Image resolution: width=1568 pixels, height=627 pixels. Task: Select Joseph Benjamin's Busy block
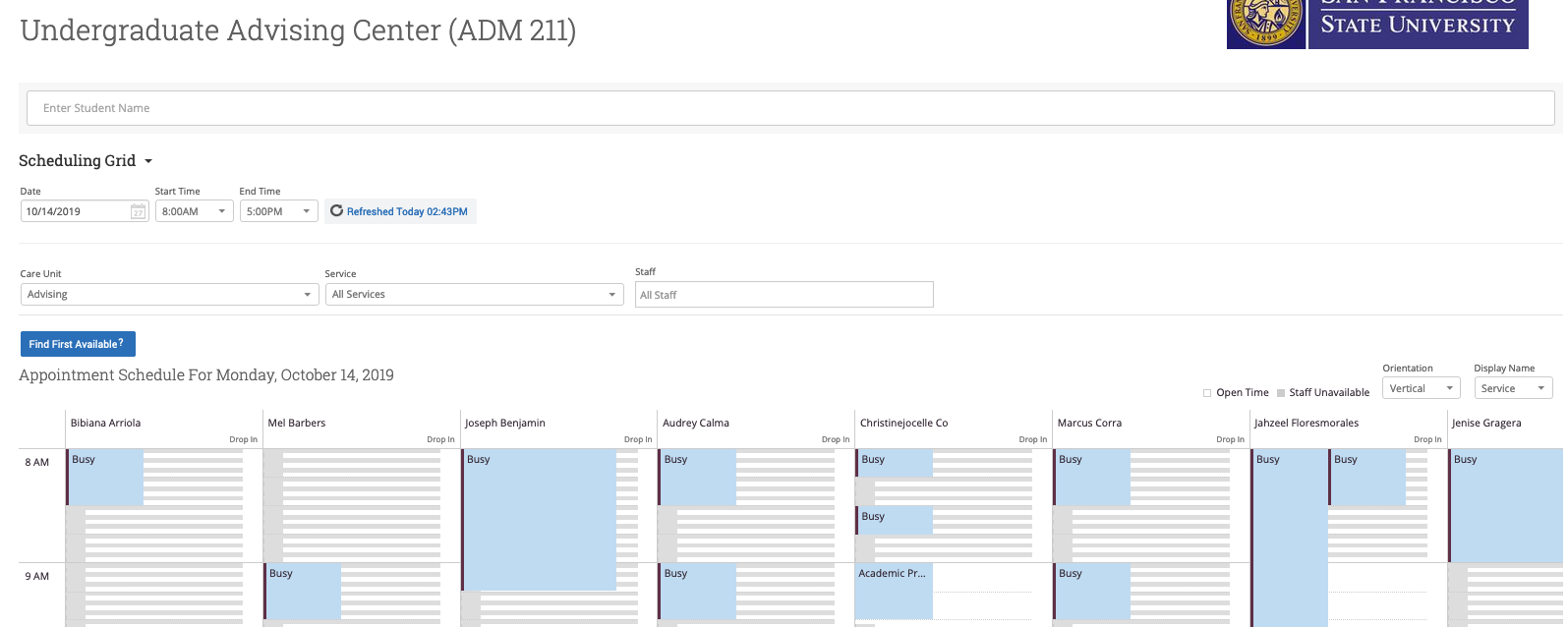(x=540, y=520)
